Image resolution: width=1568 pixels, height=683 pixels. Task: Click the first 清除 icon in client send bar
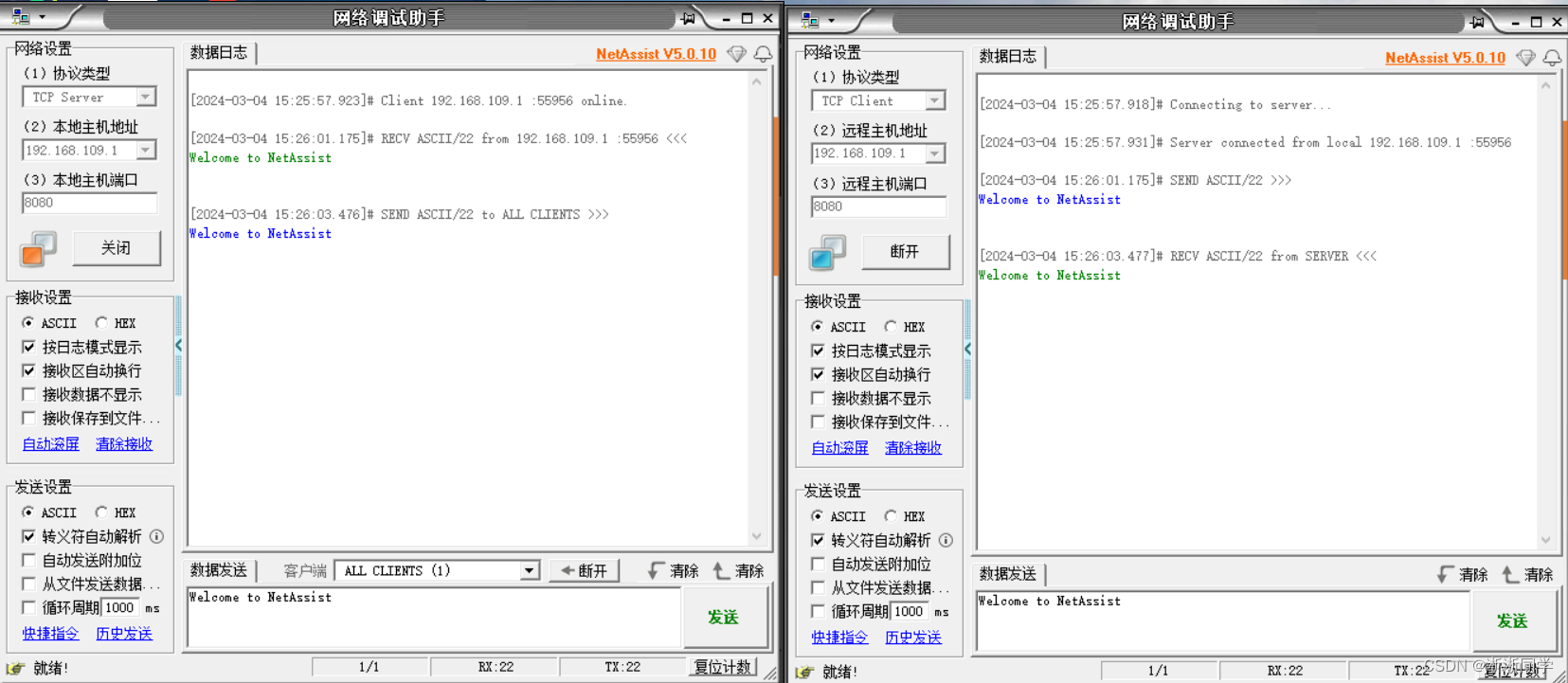click(1445, 574)
